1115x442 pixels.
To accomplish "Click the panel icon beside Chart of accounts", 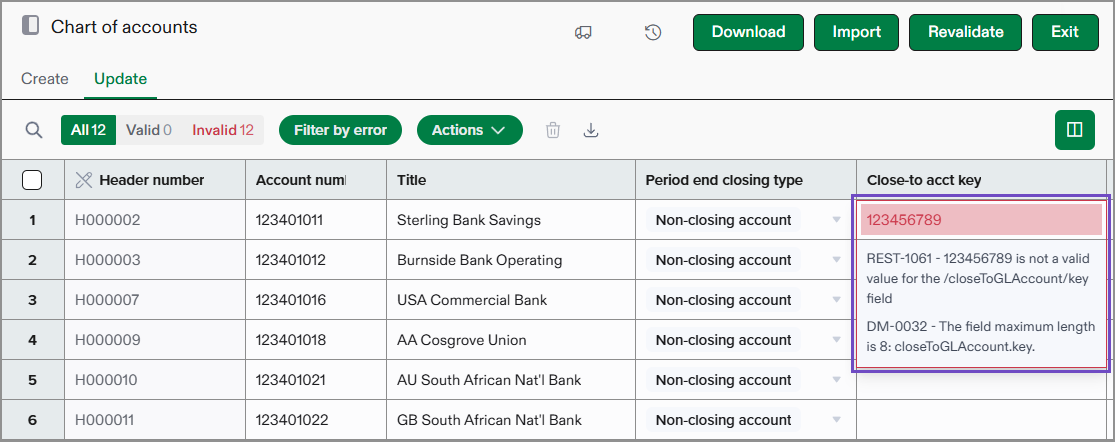I will tap(30, 27).
